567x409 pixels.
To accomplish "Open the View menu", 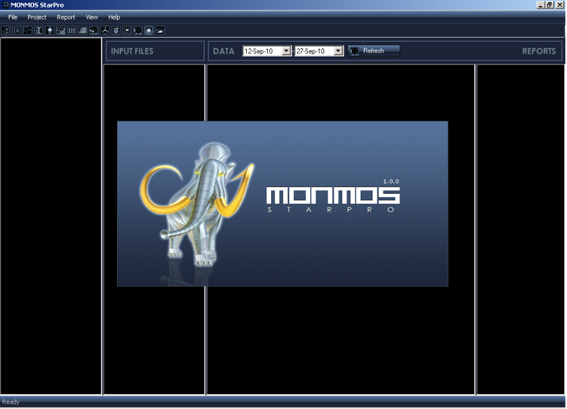I will click(x=92, y=17).
